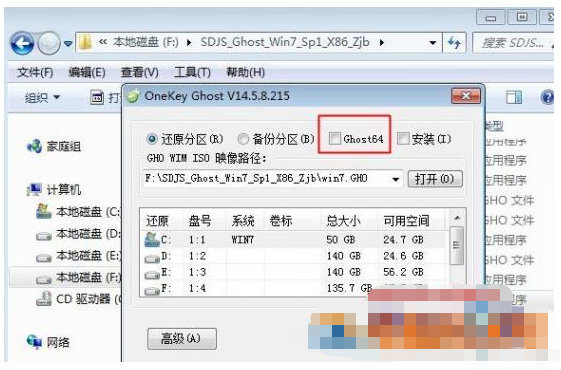
Task: Click the 计算机 computer icon
Action: [x=34, y=189]
